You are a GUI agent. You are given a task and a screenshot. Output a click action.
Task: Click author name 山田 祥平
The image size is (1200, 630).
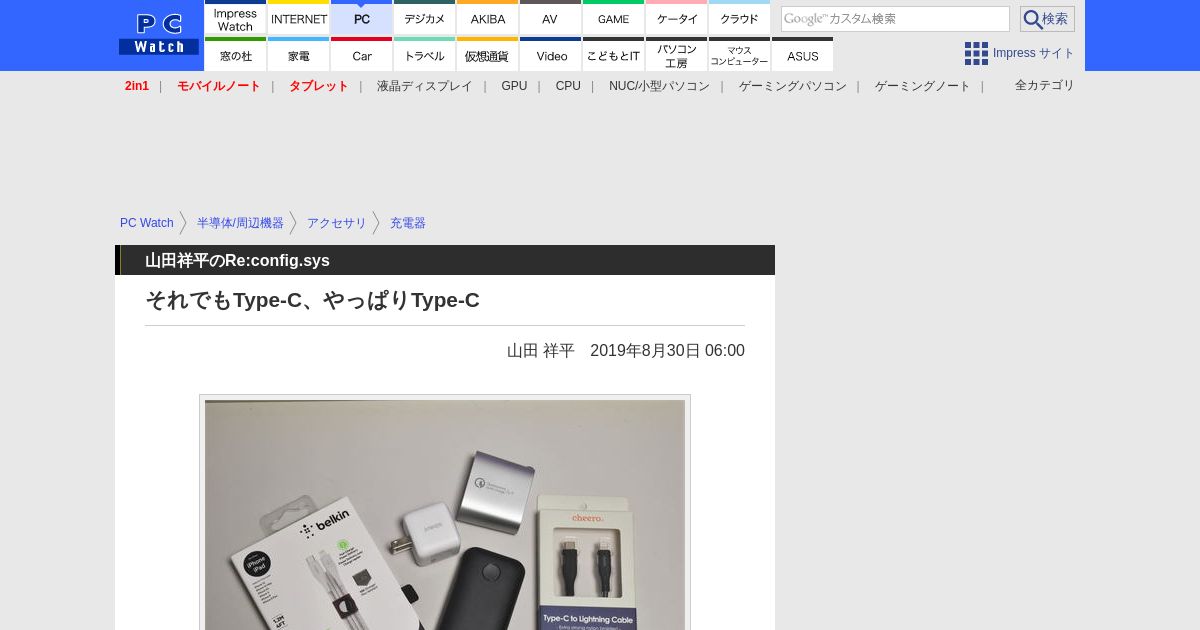click(541, 351)
